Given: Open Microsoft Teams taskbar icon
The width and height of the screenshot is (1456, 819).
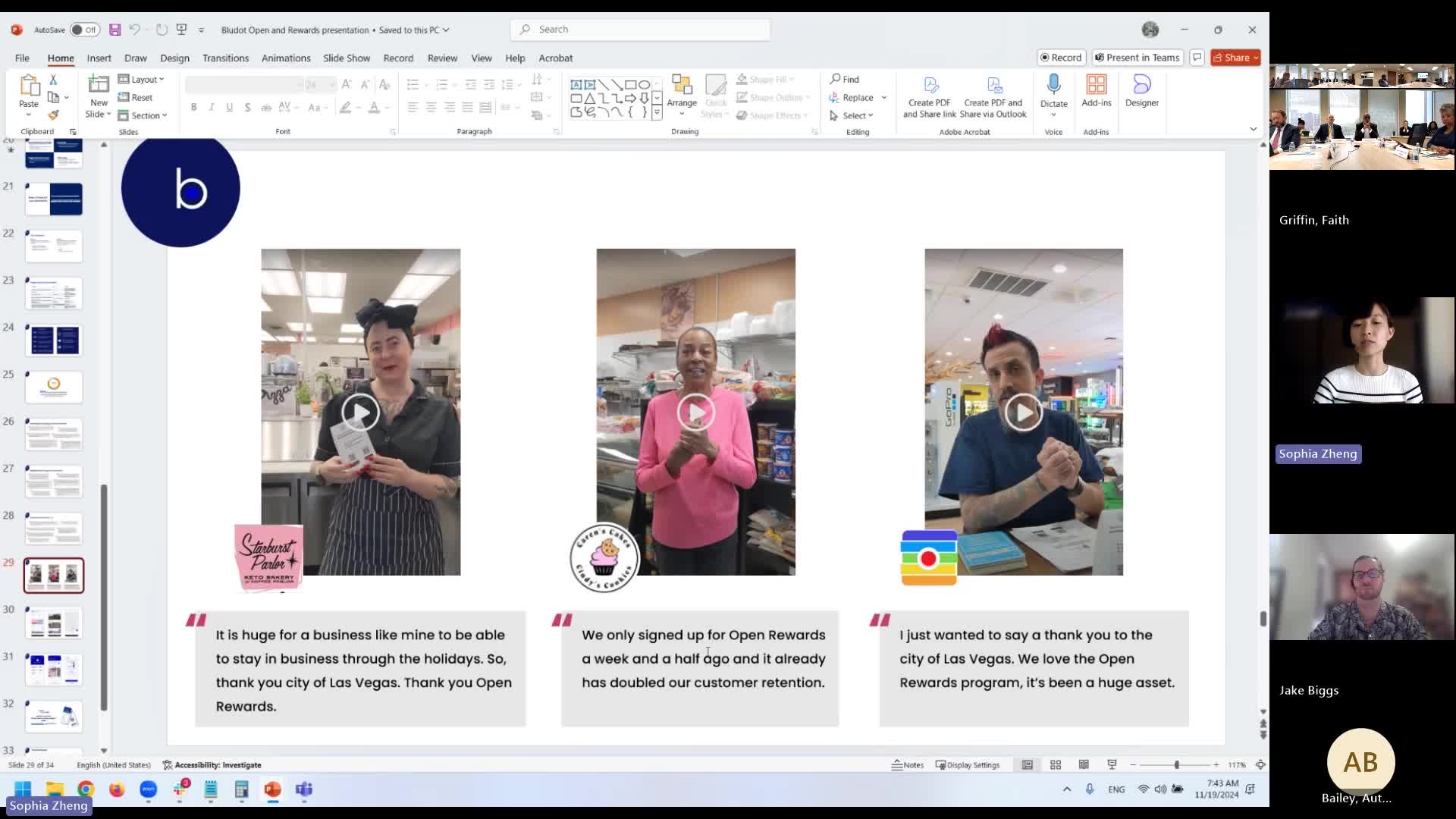Looking at the screenshot, I should click(x=304, y=789).
